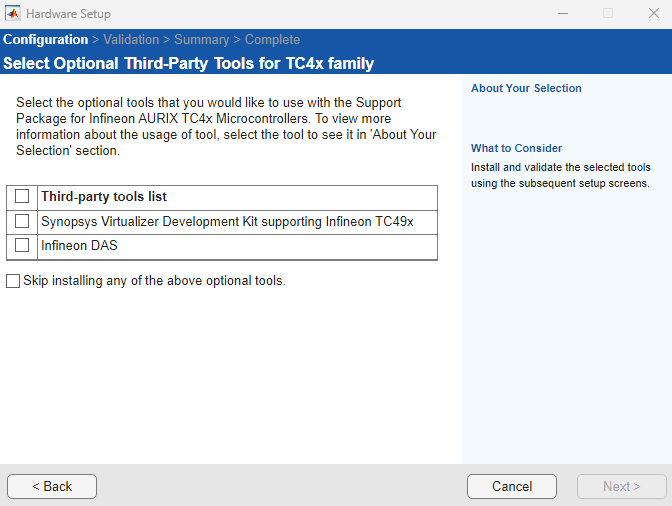Highlight the Infineon DAS row label

point(79,245)
